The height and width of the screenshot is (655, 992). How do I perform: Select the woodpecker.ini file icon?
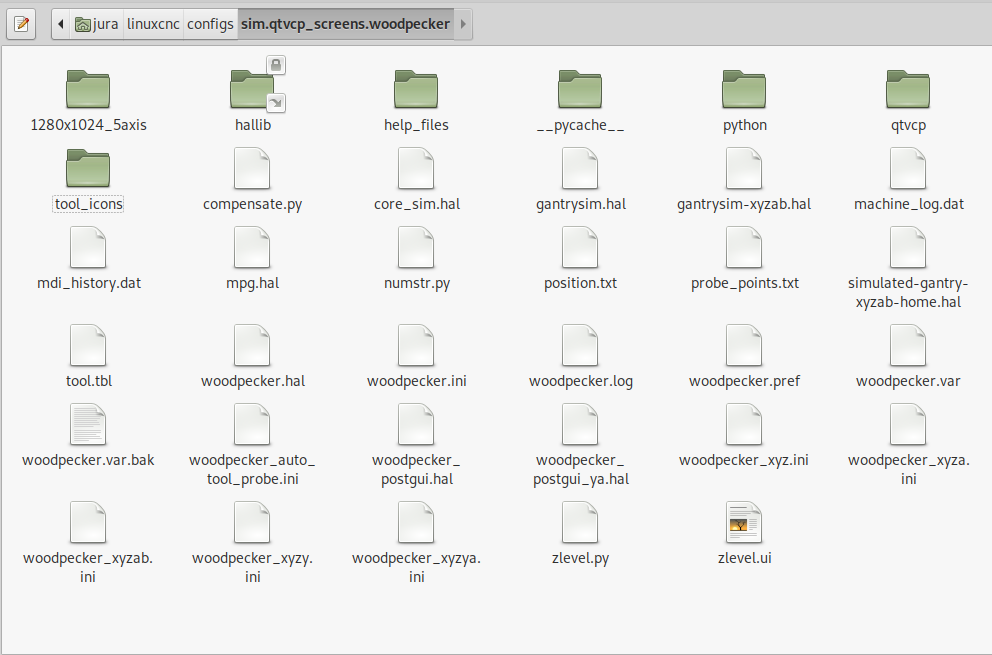click(x=416, y=346)
